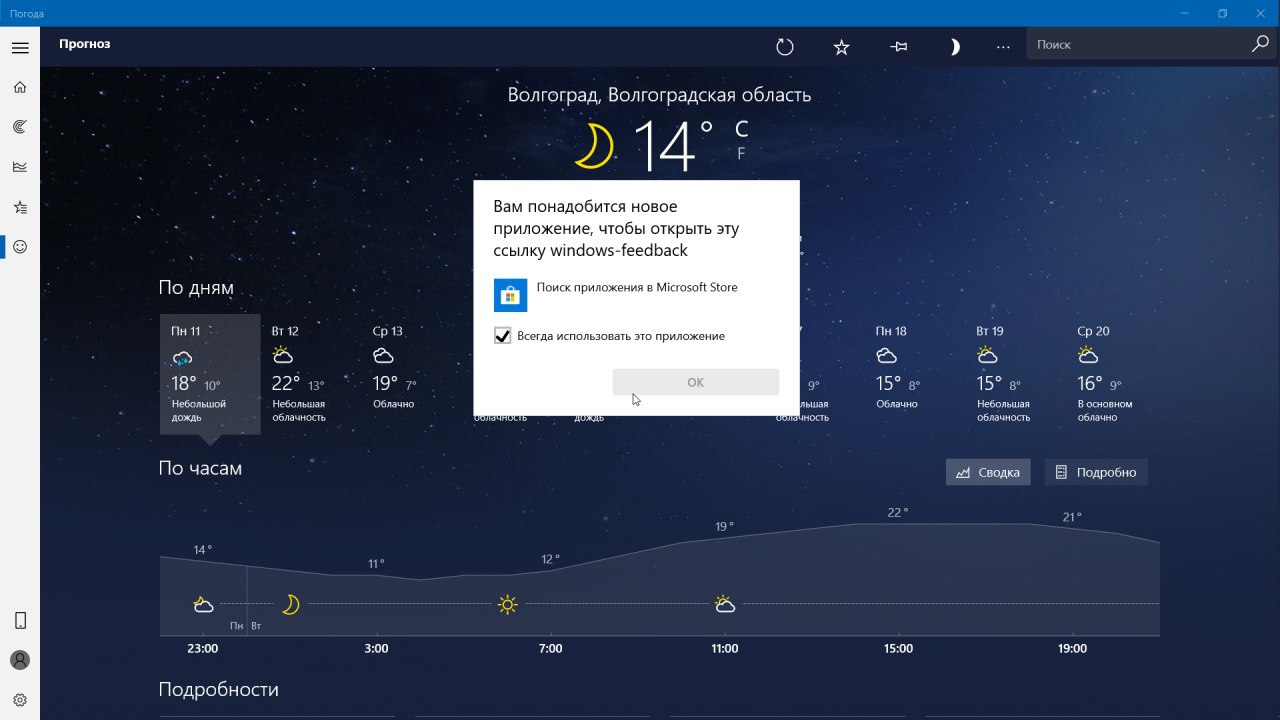Click the 15:00 time label
Screen dimensions: 1280x720
coord(898,648)
